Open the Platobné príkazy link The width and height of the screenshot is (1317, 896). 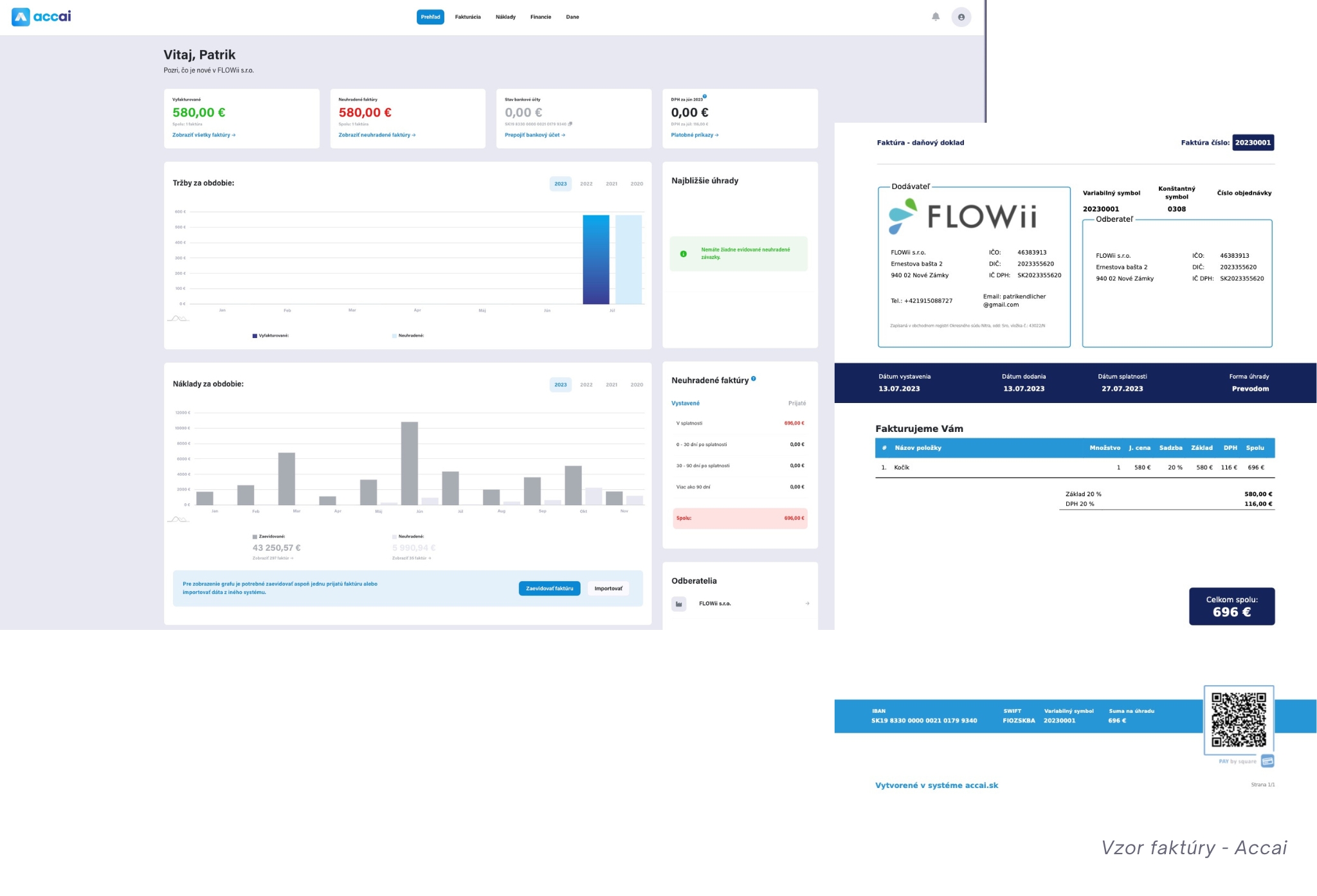tap(695, 135)
